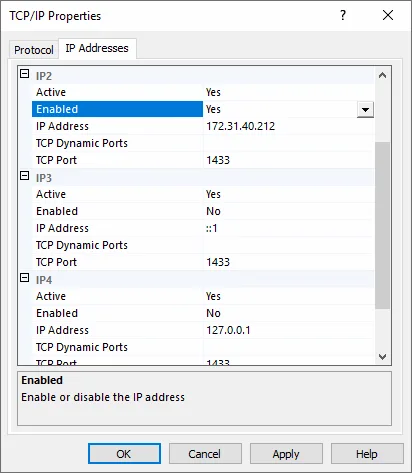Click the IP2 section header label
This screenshot has height=473, width=412.
tap(44, 76)
